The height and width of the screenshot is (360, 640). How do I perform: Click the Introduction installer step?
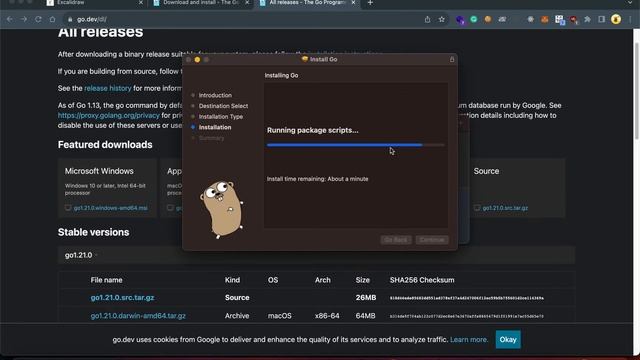coord(215,95)
